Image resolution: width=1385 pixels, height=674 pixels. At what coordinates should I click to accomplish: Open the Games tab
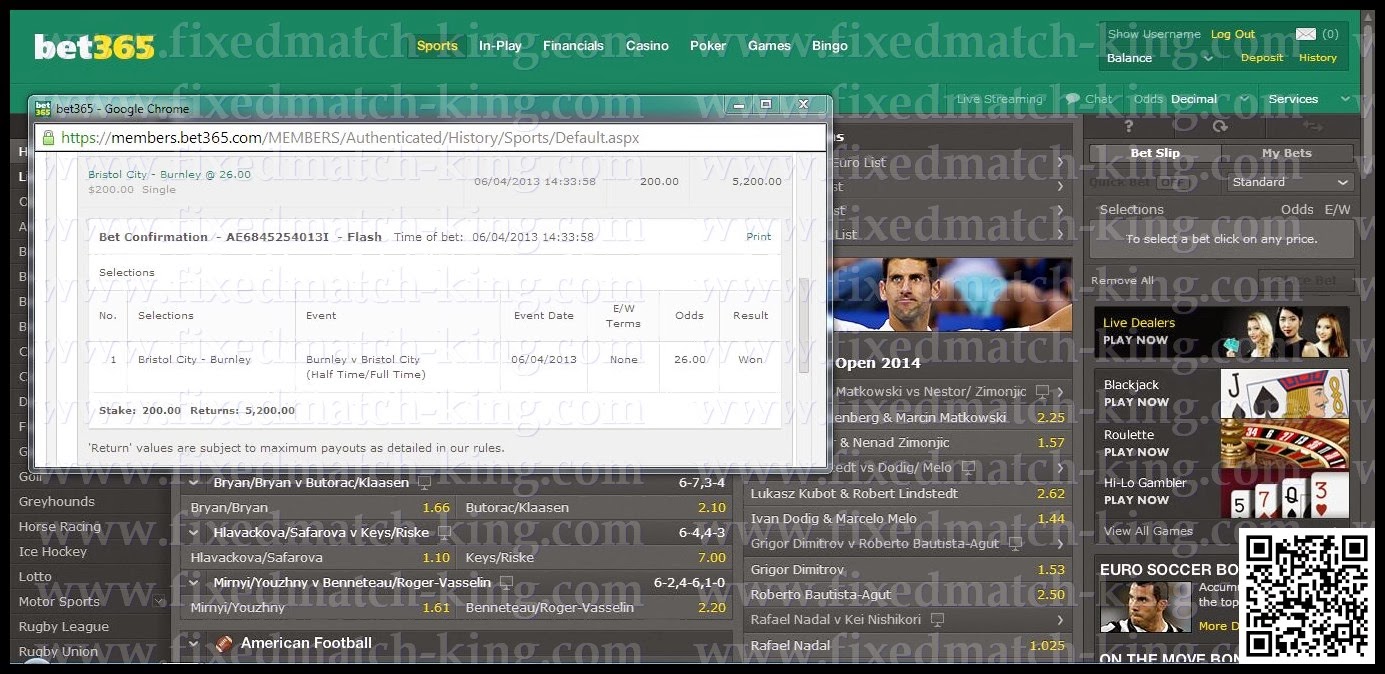point(769,46)
